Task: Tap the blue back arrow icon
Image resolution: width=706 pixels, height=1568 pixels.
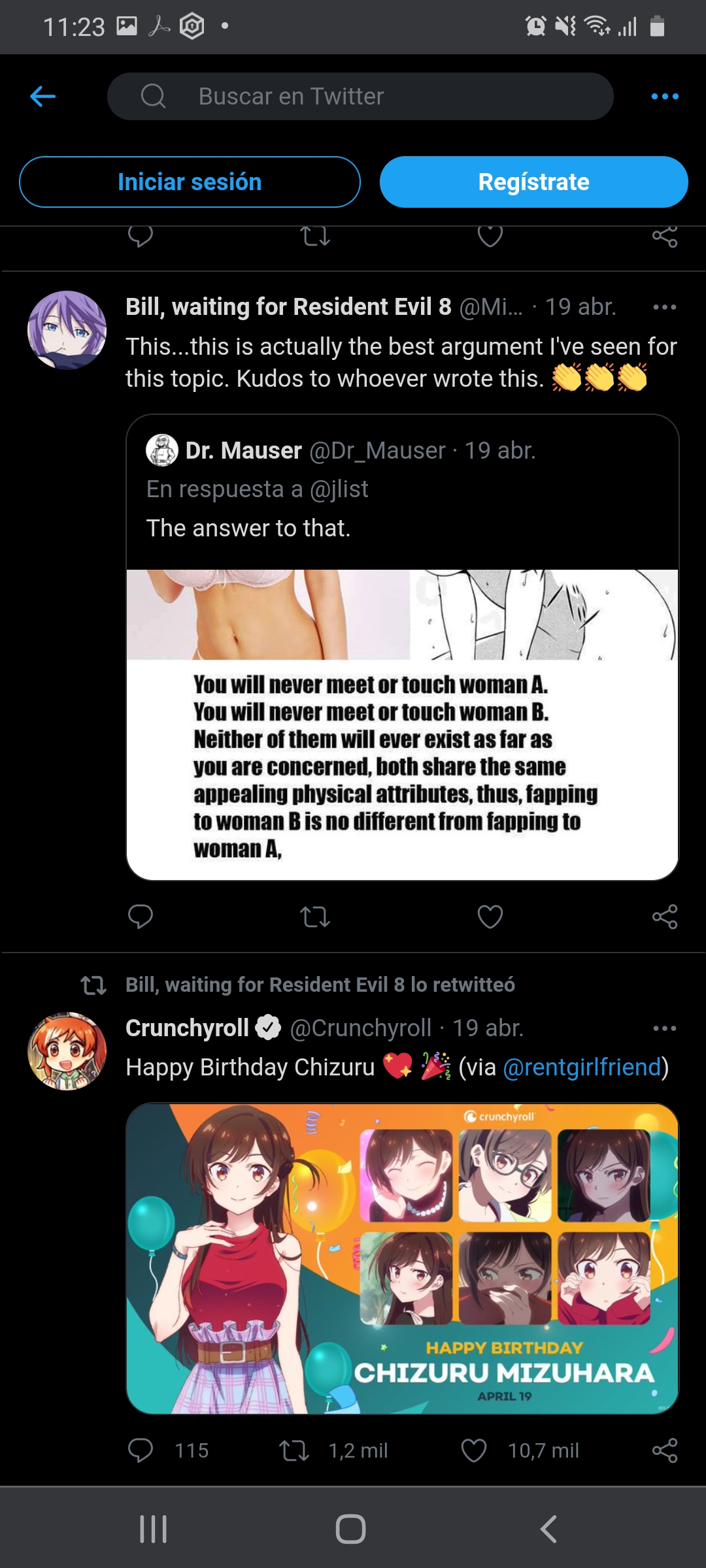Action: [43, 97]
